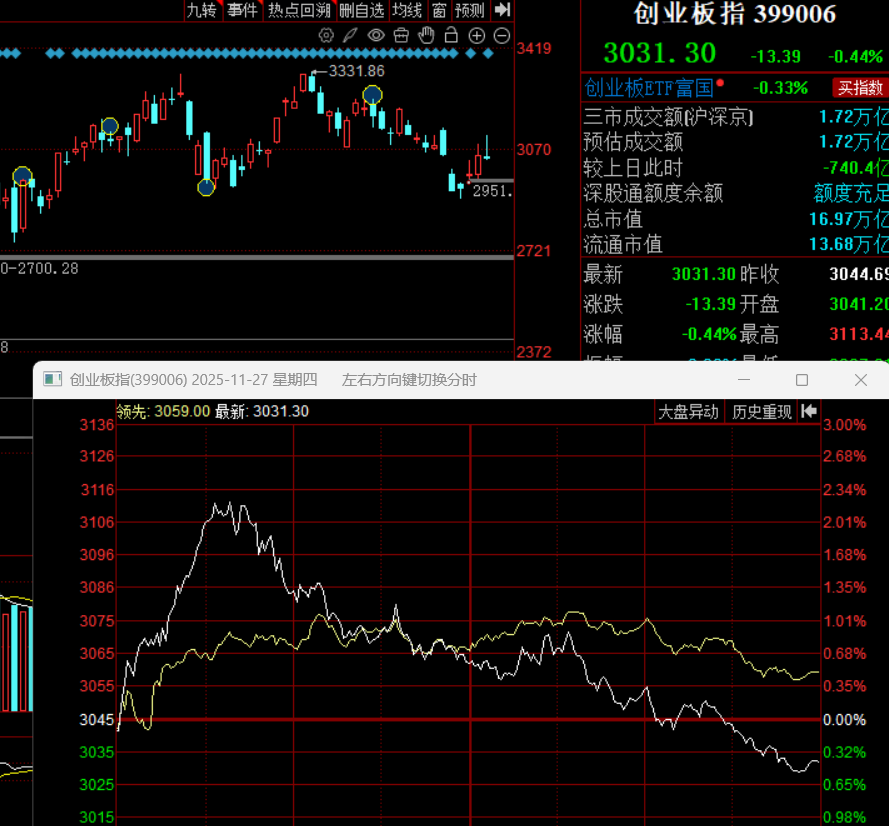Click the 大盘异动 button

(688, 411)
